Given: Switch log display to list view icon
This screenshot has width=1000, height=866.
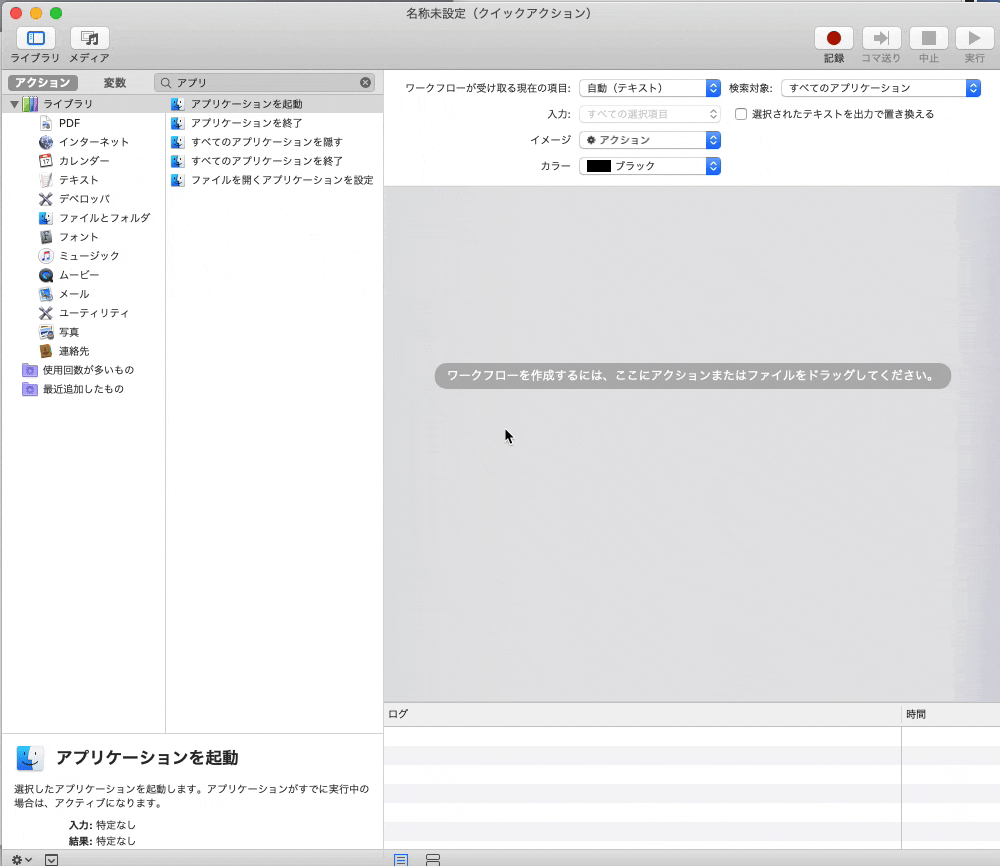Looking at the screenshot, I should [400, 858].
